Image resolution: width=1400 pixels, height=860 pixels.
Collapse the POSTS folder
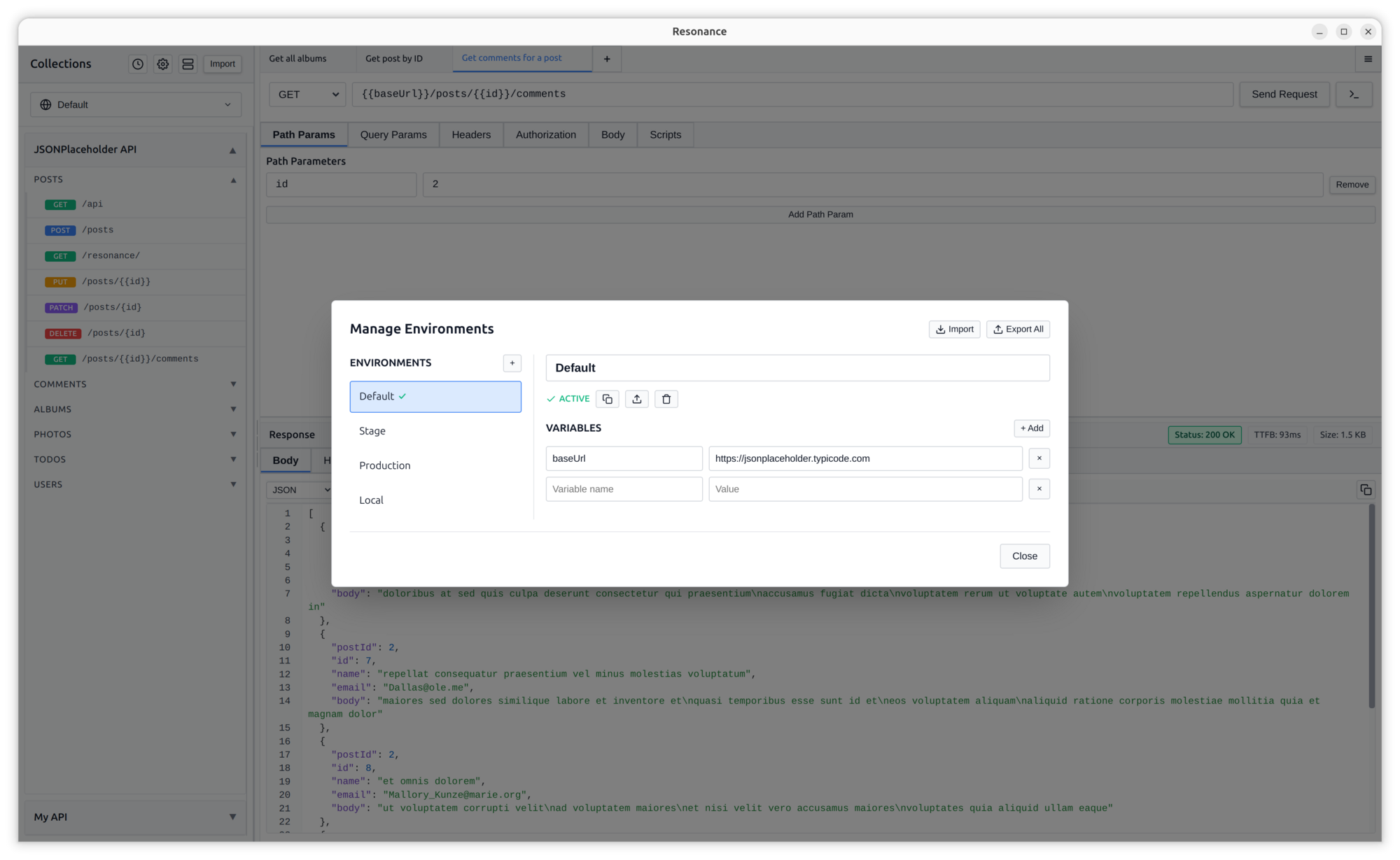point(233,180)
